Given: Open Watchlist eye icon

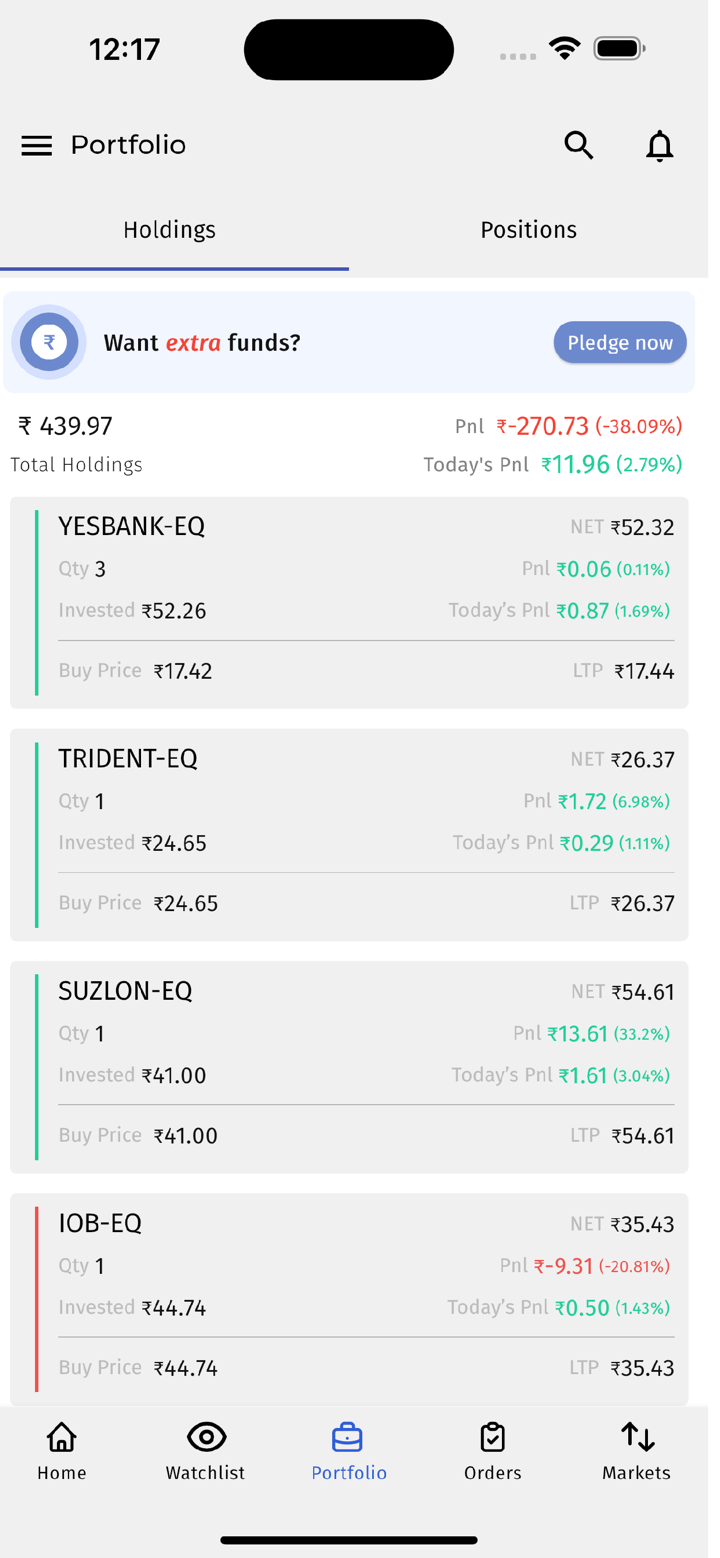Looking at the screenshot, I should click(206, 1438).
